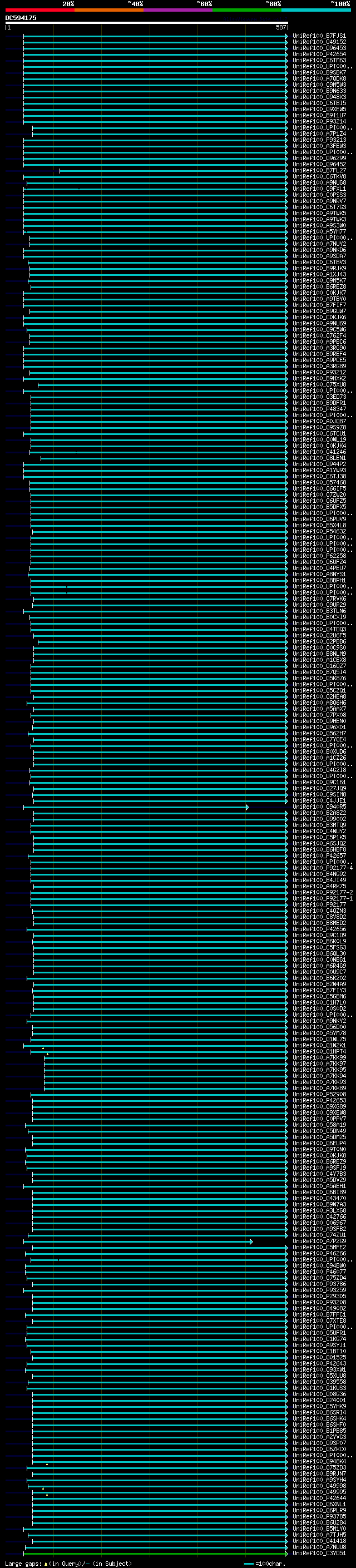This screenshot has width=356, height=1568.
Task: Select the UniRef100_Q948K3 entry
Action: [x=319, y=97]
